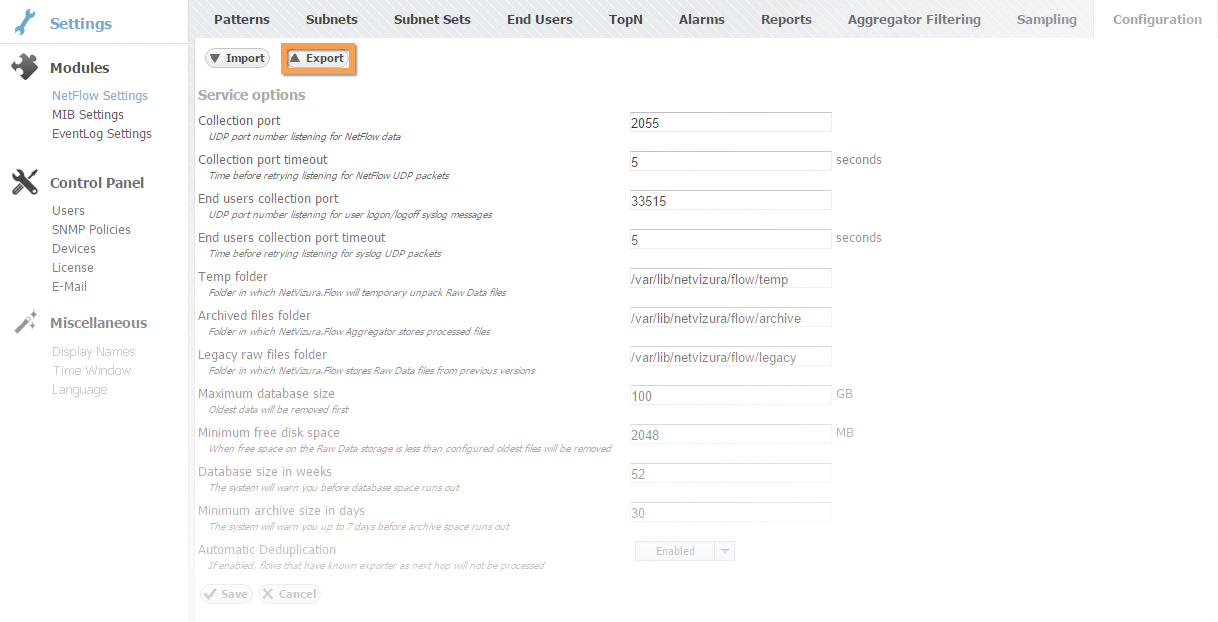Click the Collection port input field
The width and height of the screenshot is (1218, 622).
730,123
